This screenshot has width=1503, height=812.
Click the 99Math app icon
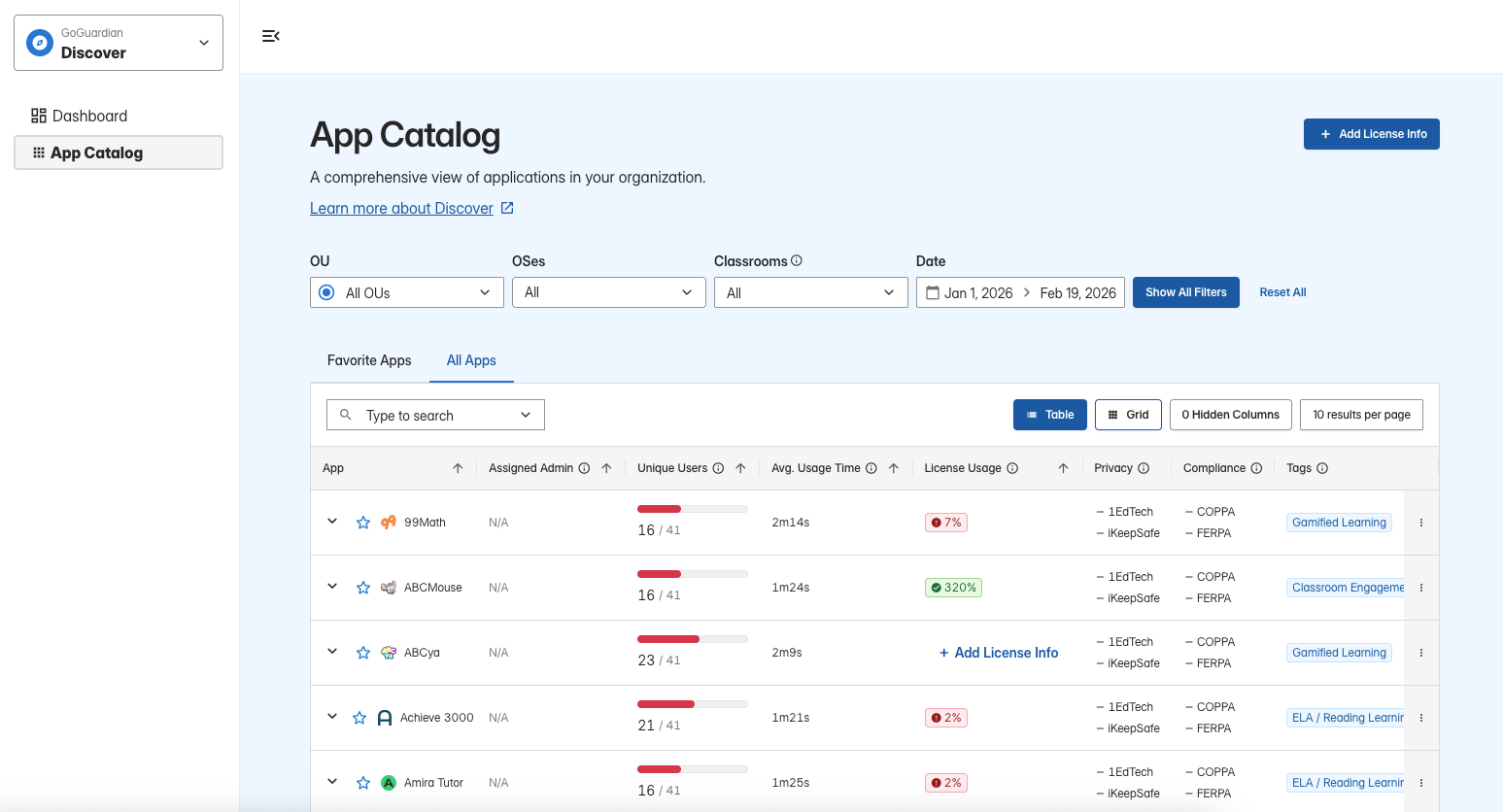pyautogui.click(x=389, y=523)
